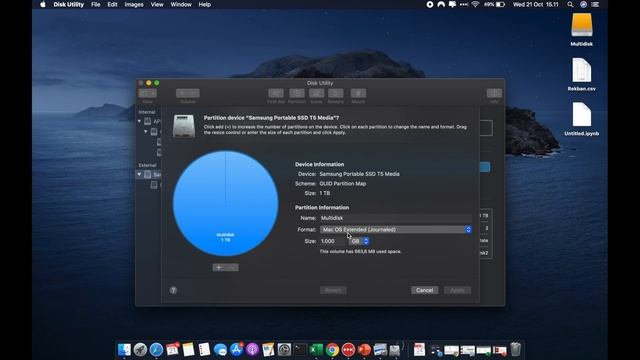640x360 pixels.
Task: Collapse the first Internal disk disclosure triangle
Action: point(140,121)
